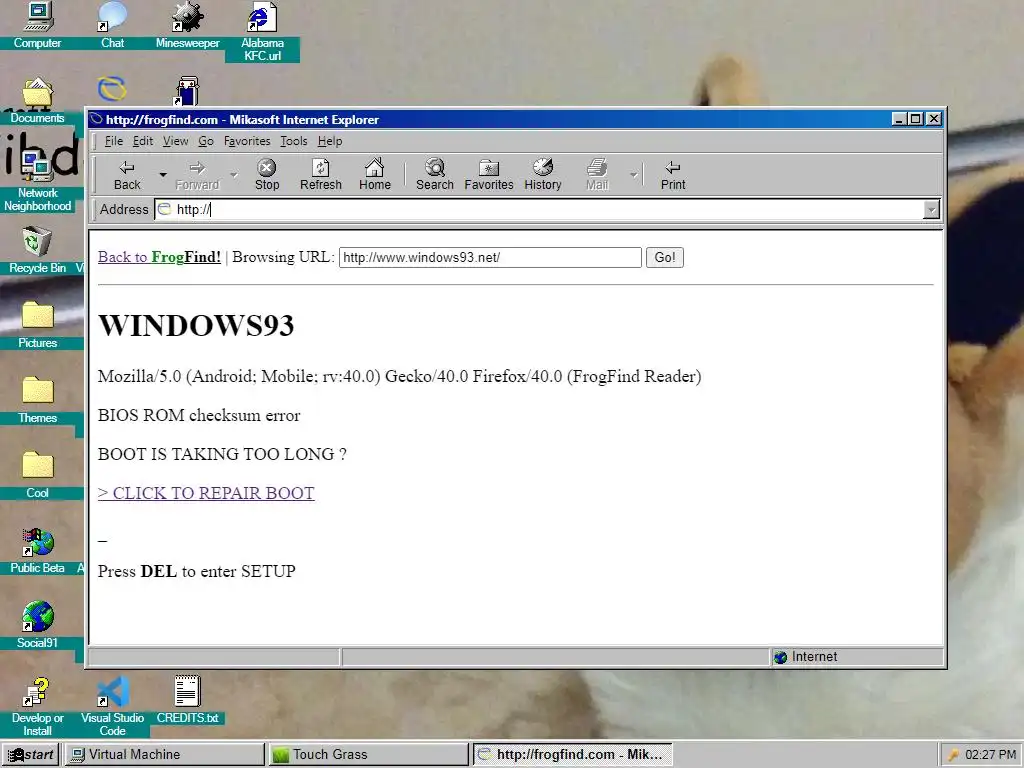Select the Develop or Install icon
The width and height of the screenshot is (1024, 768).
[37, 707]
